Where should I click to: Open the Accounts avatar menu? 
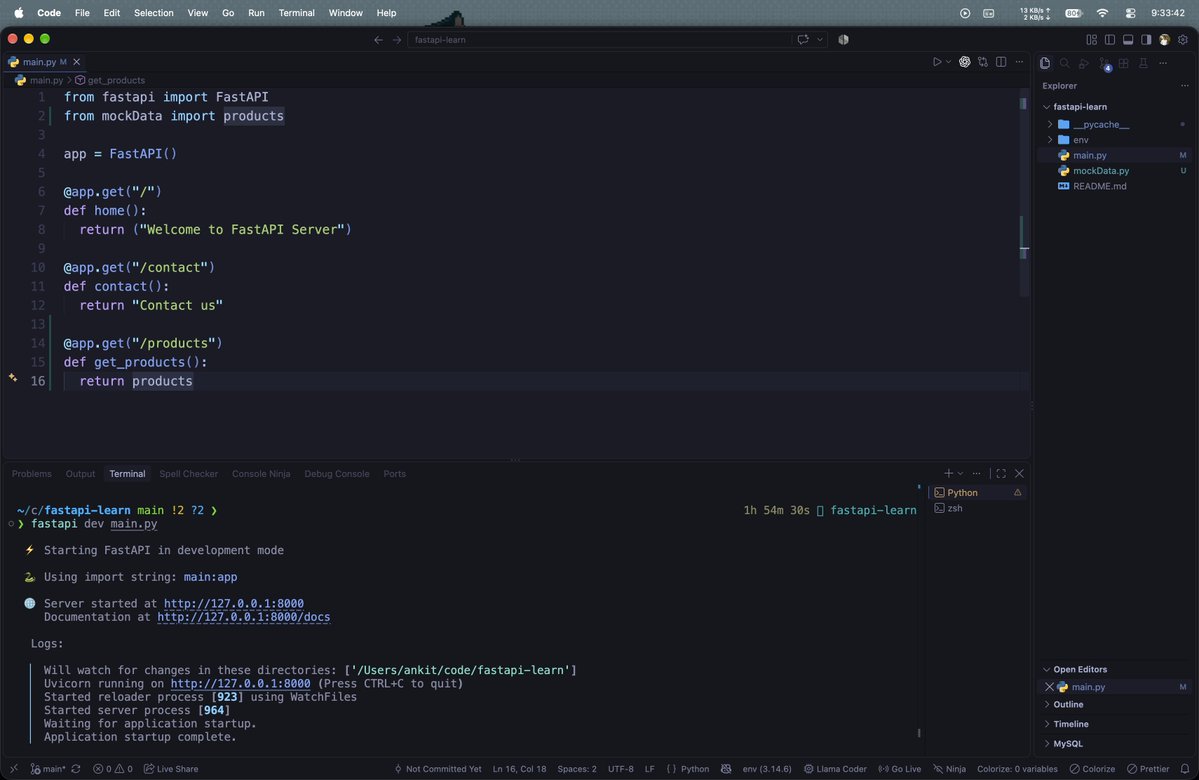pyautogui.click(x=1165, y=40)
